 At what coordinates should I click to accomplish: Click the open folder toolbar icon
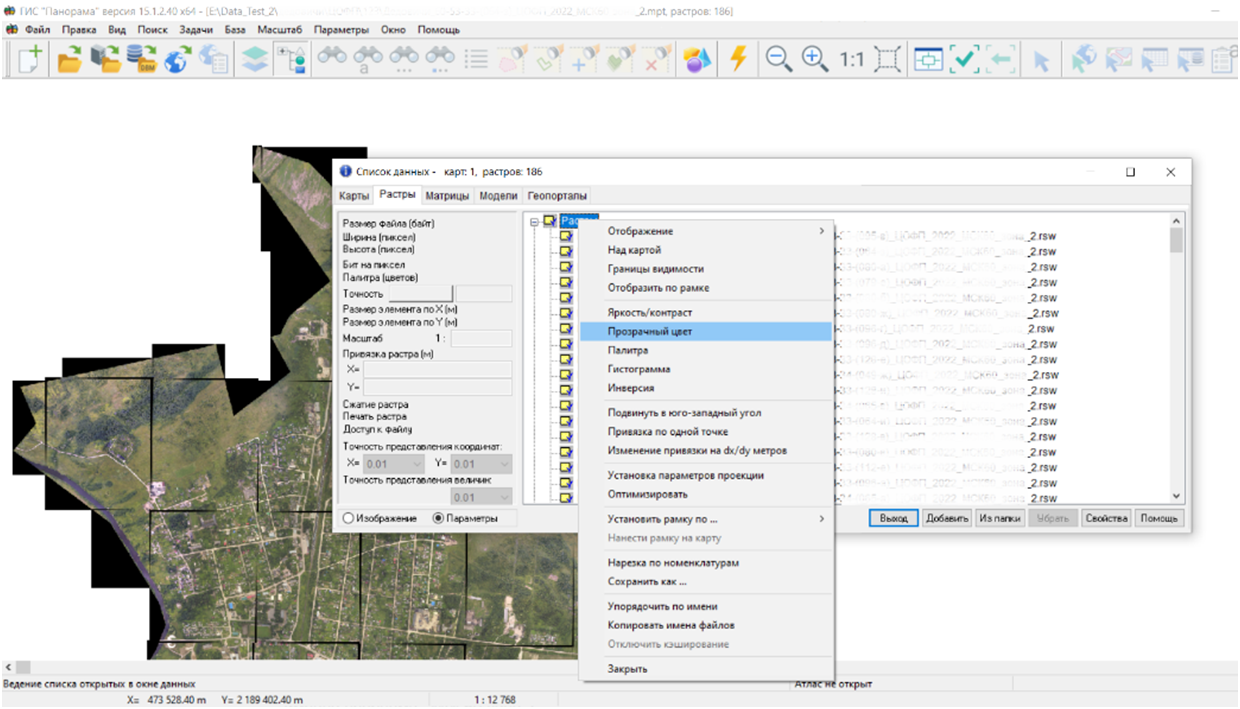[x=69, y=60]
